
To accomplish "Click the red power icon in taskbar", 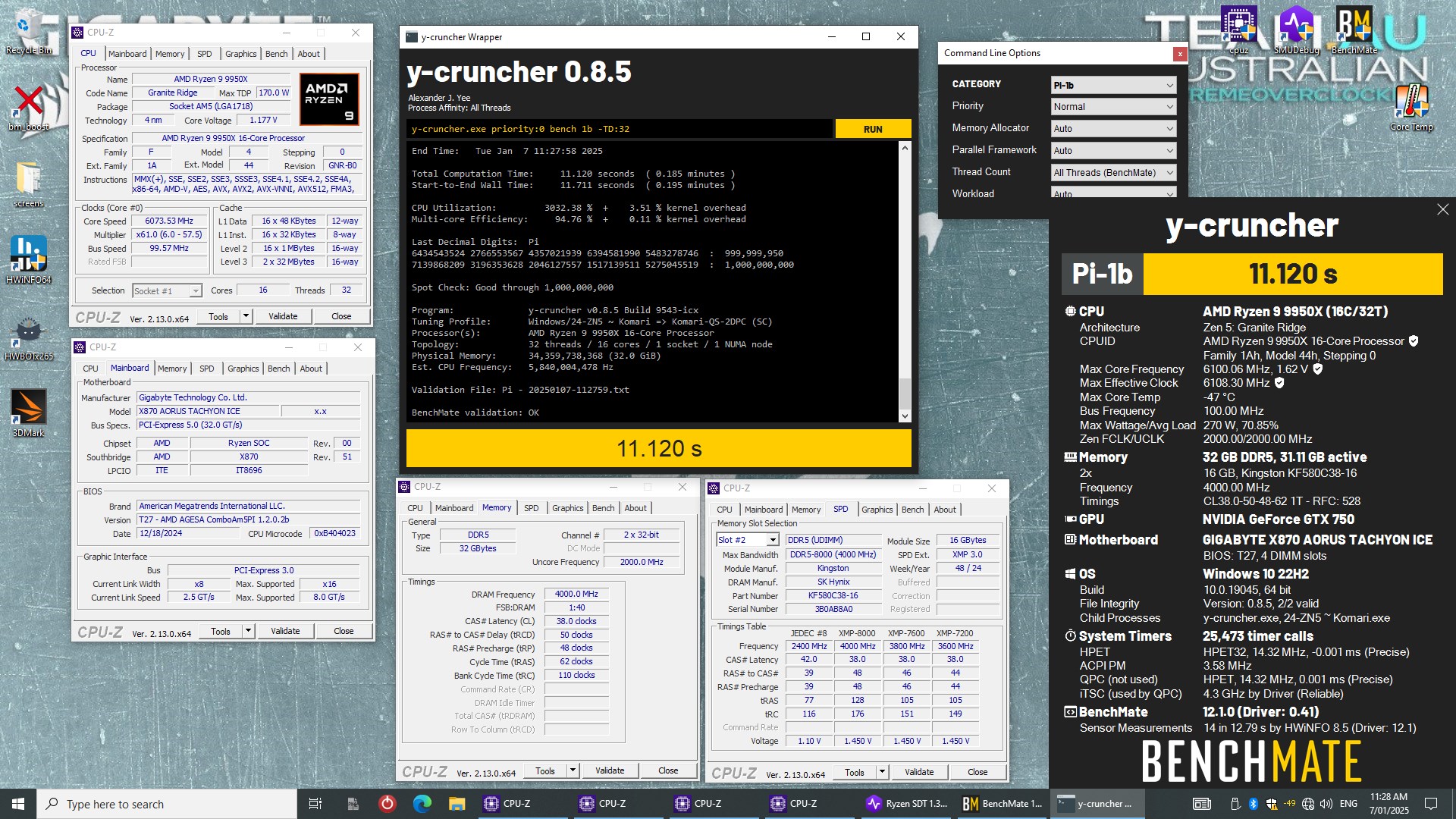I will pyautogui.click(x=388, y=804).
